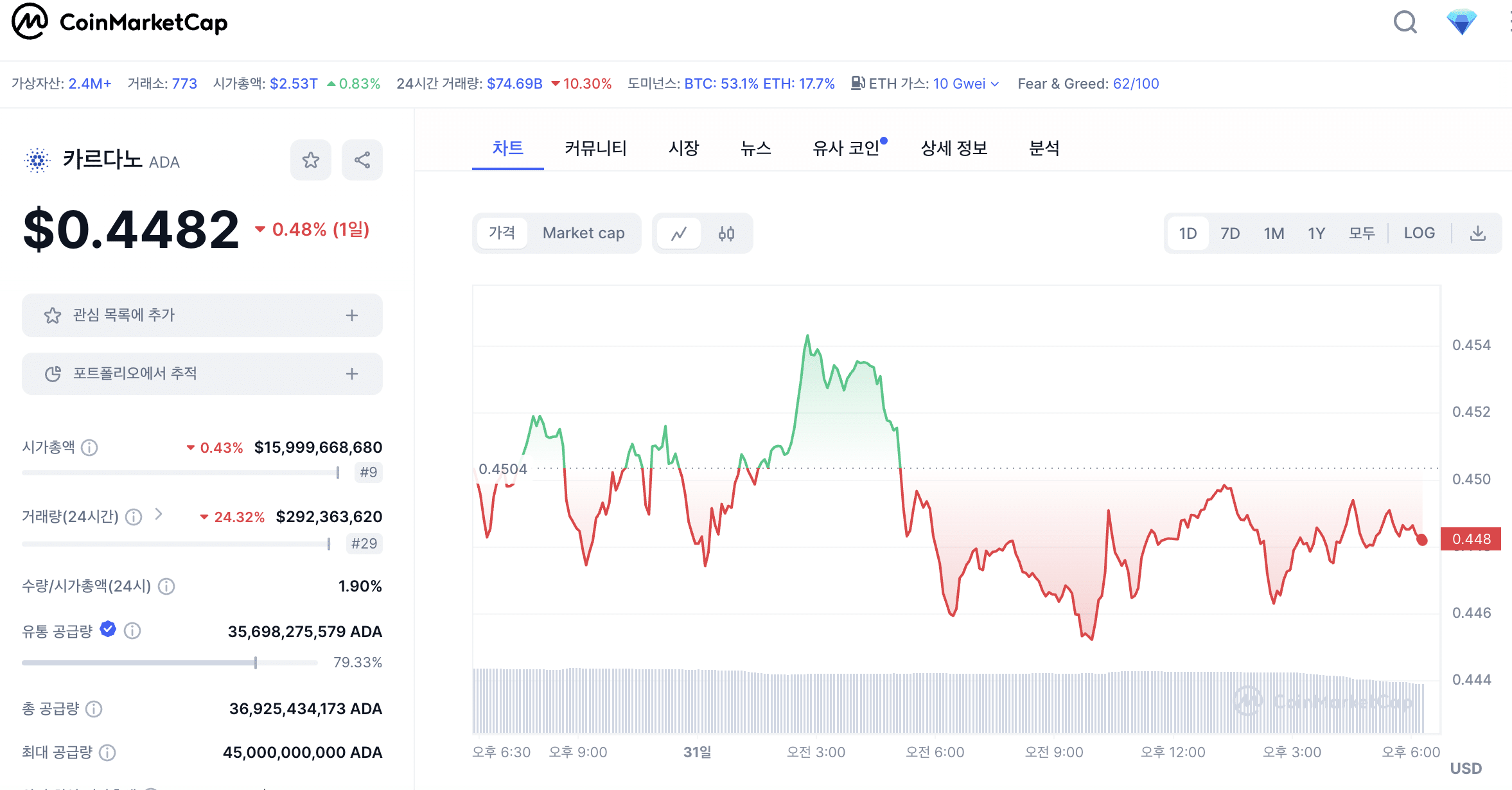The height and width of the screenshot is (790, 1512).
Task: Open the 시장 tab
Action: point(683,148)
